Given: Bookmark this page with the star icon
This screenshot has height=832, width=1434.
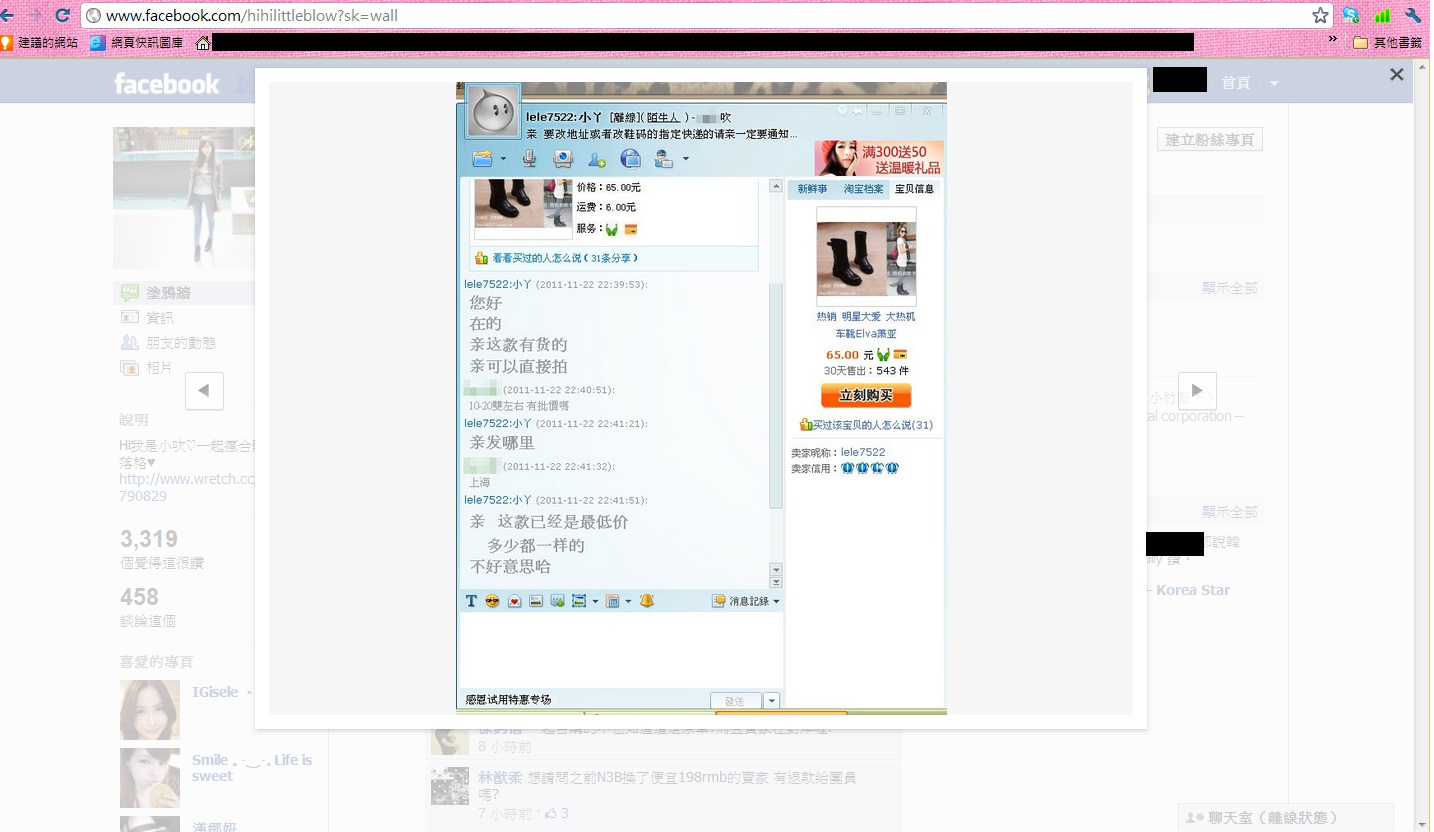Looking at the screenshot, I should (1320, 15).
